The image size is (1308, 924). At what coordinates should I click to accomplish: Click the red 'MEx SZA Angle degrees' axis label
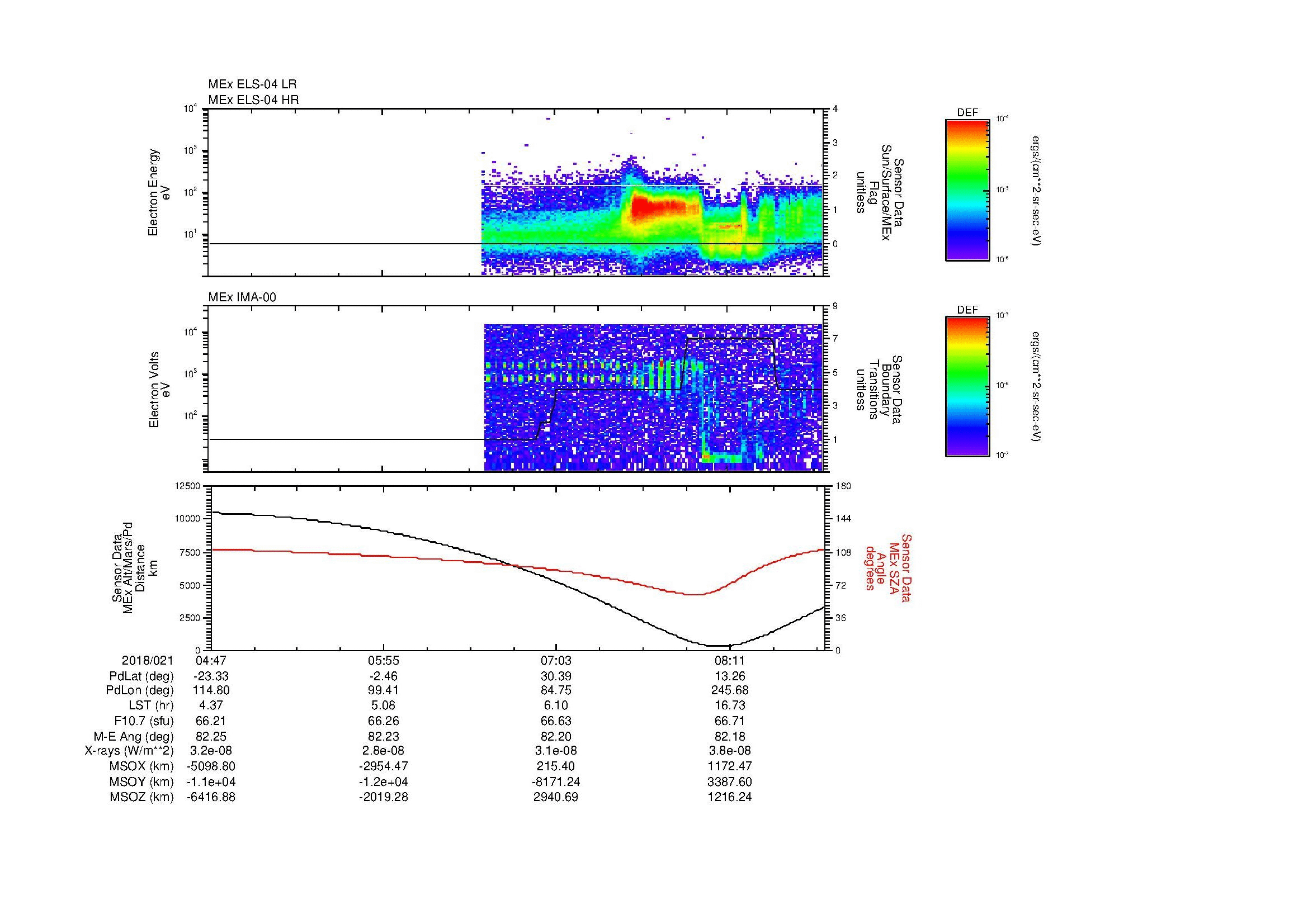pyautogui.click(x=888, y=567)
